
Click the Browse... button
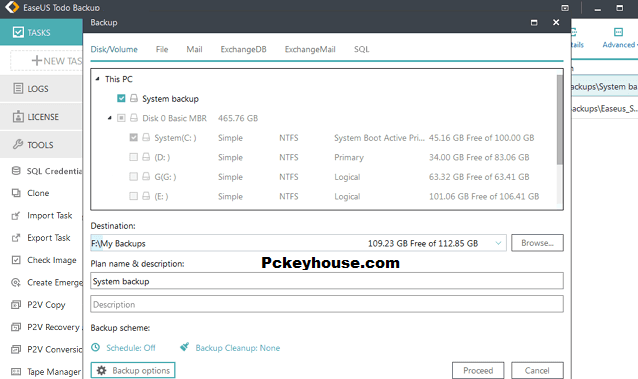(537, 243)
